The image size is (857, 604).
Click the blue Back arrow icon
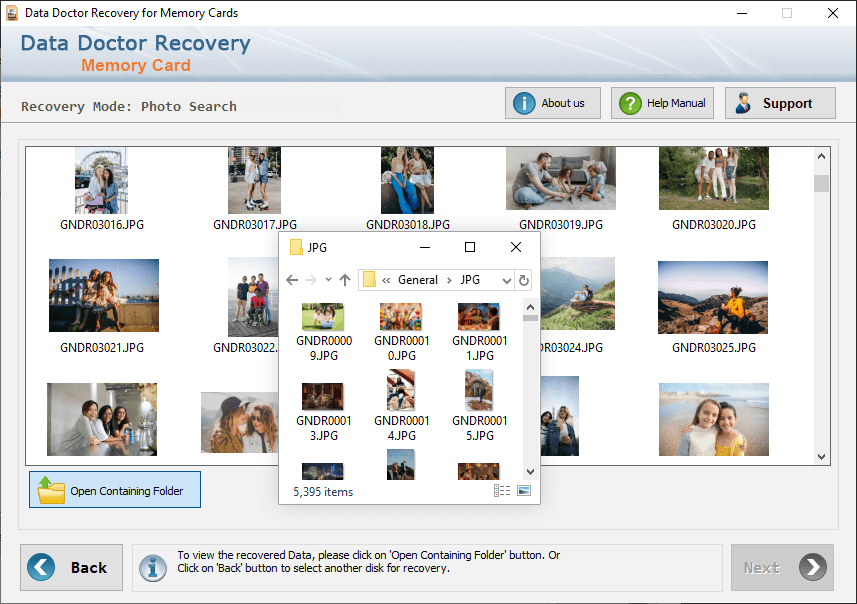pos(41,567)
